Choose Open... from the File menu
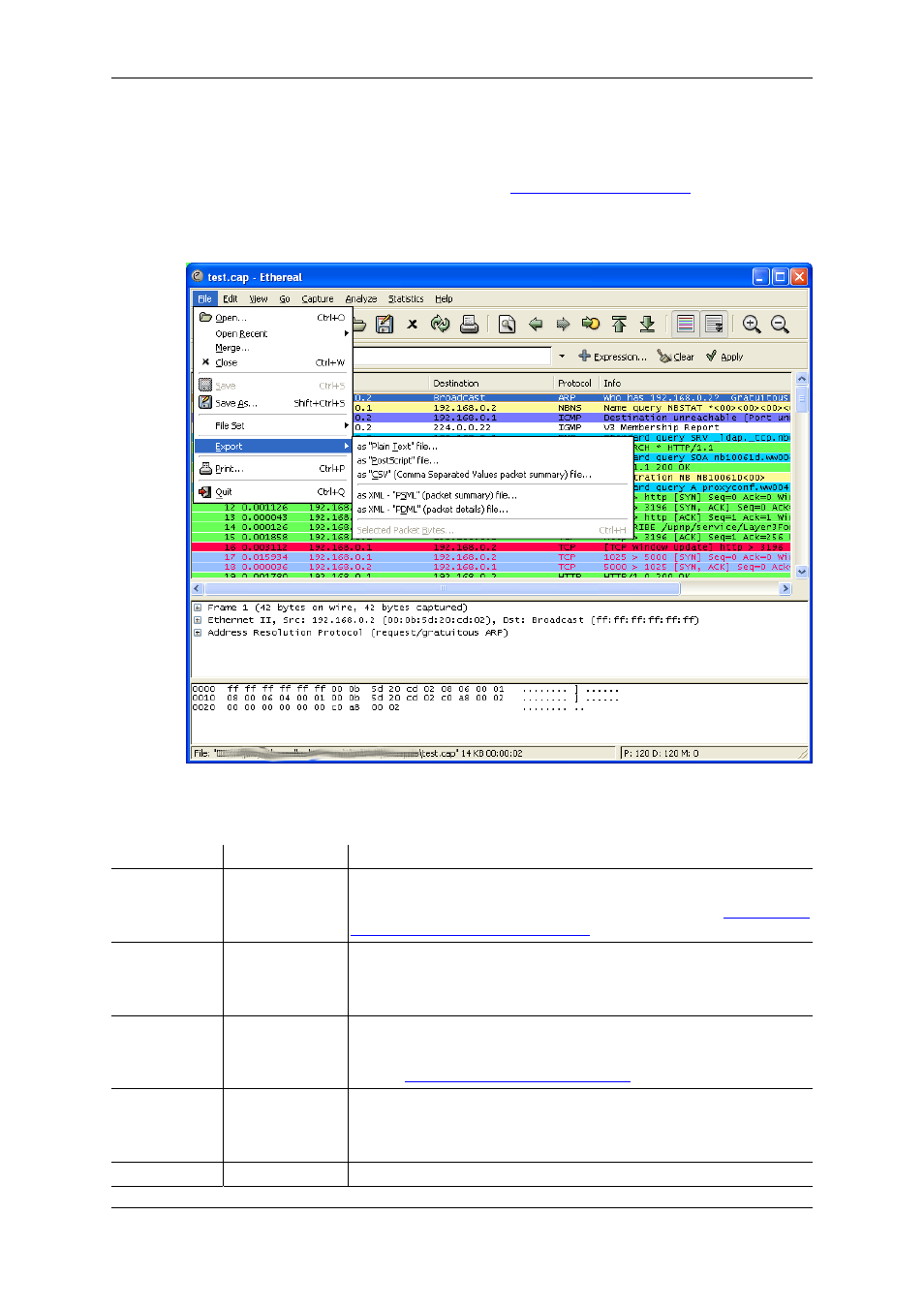Screen dimensions: 924x1309 [x=273, y=318]
